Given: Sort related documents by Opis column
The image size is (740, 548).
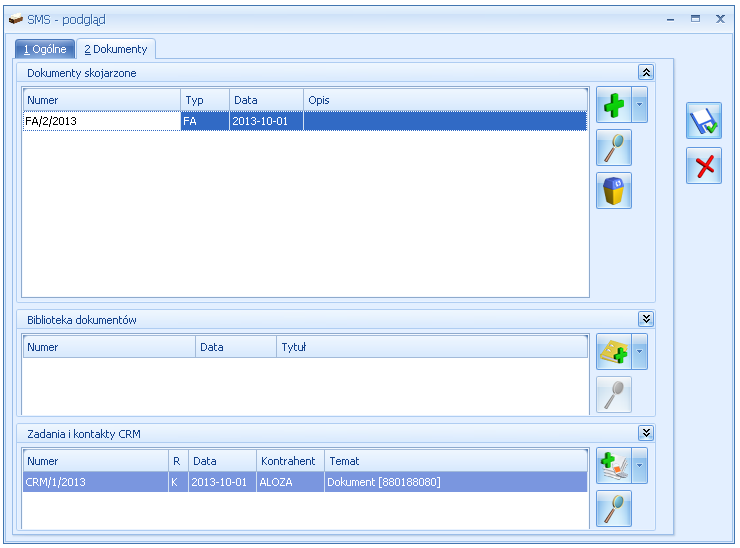Looking at the screenshot, I should [x=446, y=100].
